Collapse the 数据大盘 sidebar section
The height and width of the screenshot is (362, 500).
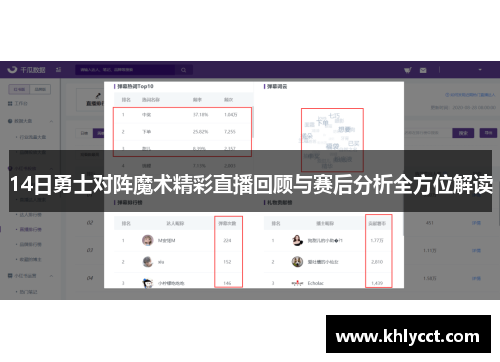tap(51, 121)
